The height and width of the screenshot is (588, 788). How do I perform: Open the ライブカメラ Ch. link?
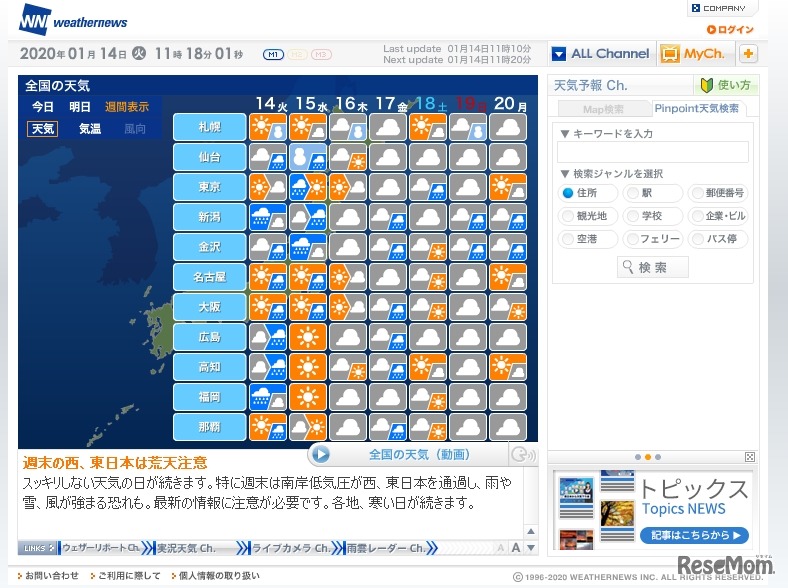[290, 548]
